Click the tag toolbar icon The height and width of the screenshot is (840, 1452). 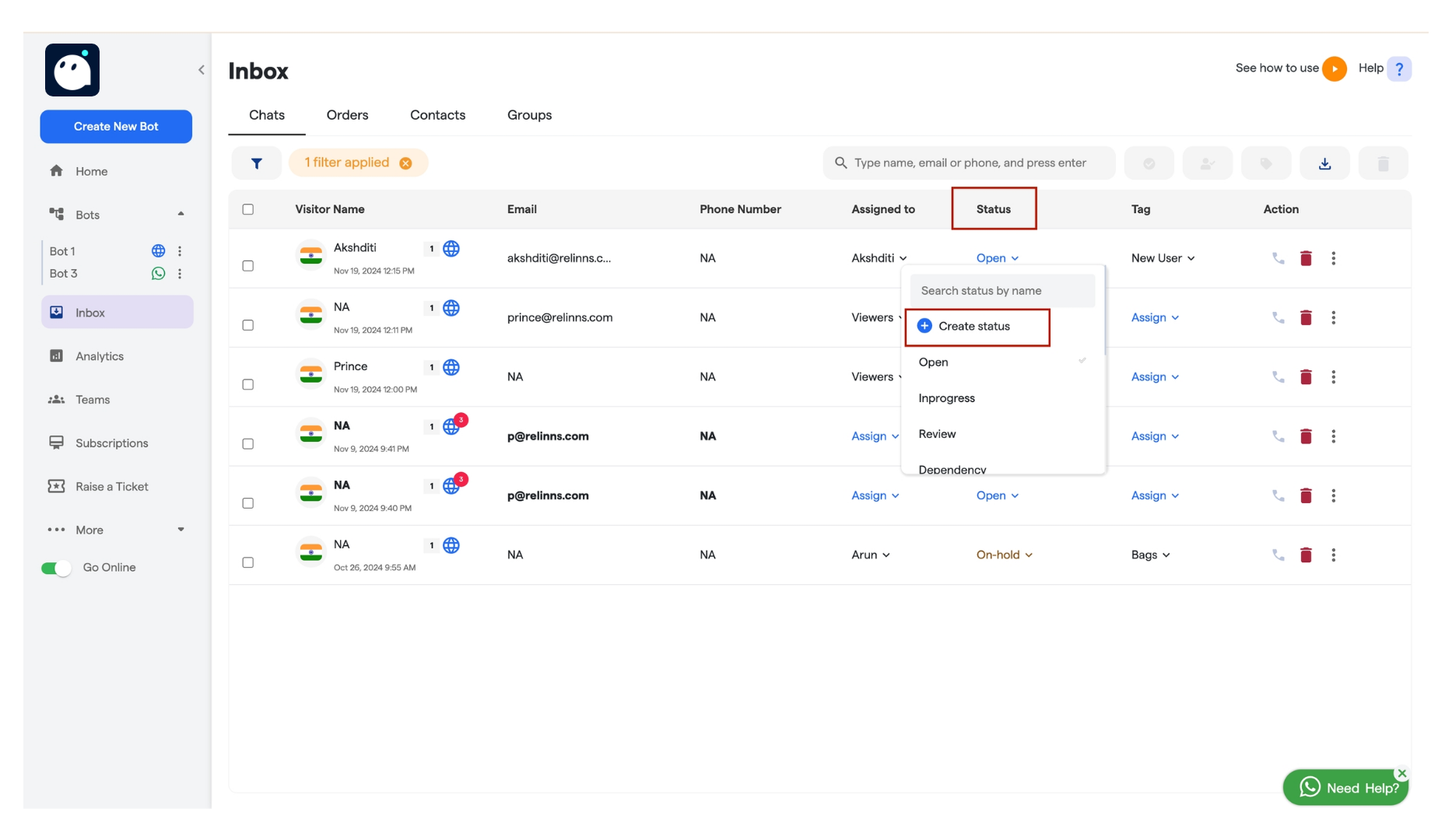(1266, 163)
